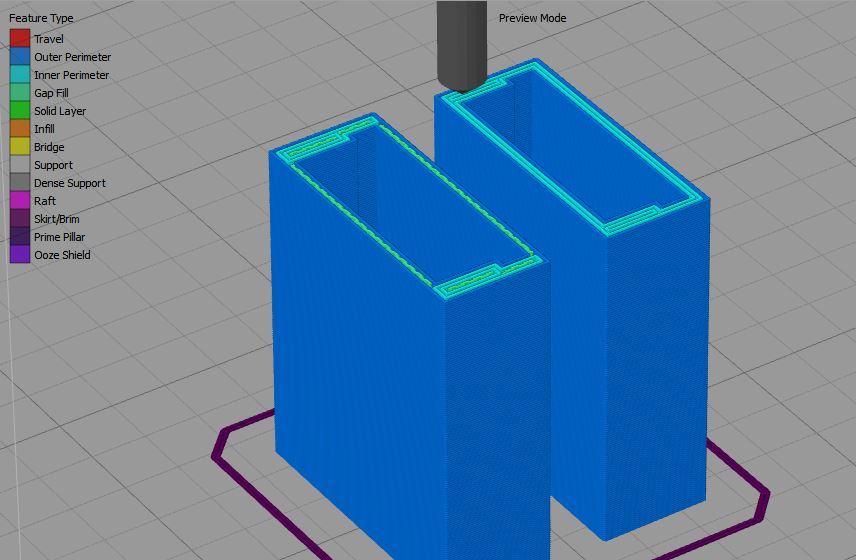Click the Skirt/Brim color swatch

point(20,218)
